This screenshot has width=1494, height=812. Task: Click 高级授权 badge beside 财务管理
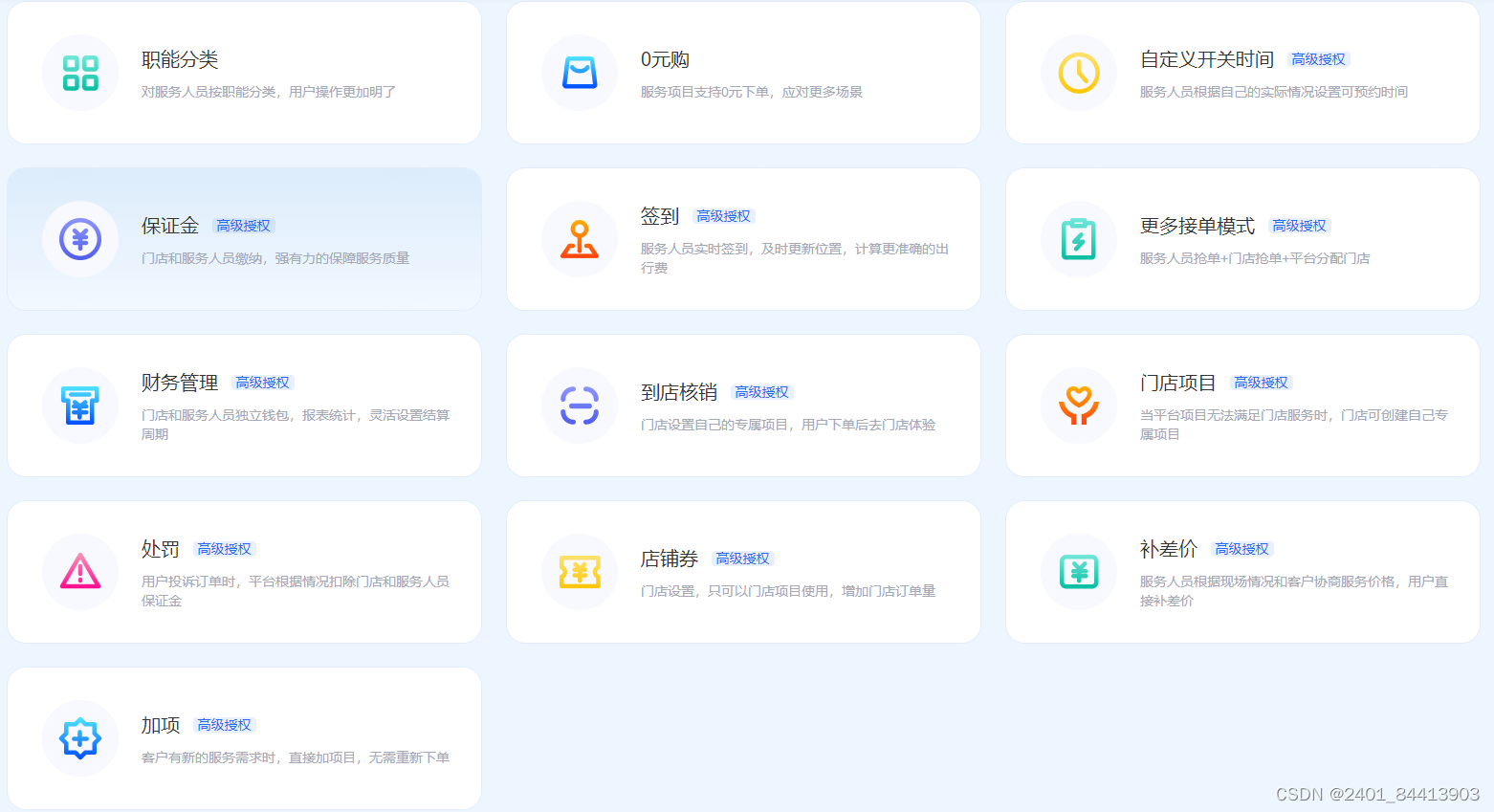[262, 383]
